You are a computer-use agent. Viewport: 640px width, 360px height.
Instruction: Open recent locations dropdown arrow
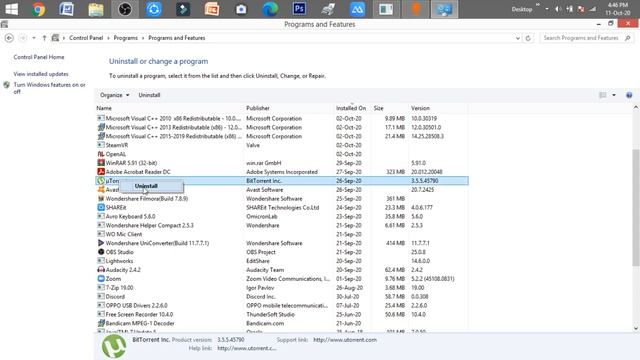[x=33, y=38]
